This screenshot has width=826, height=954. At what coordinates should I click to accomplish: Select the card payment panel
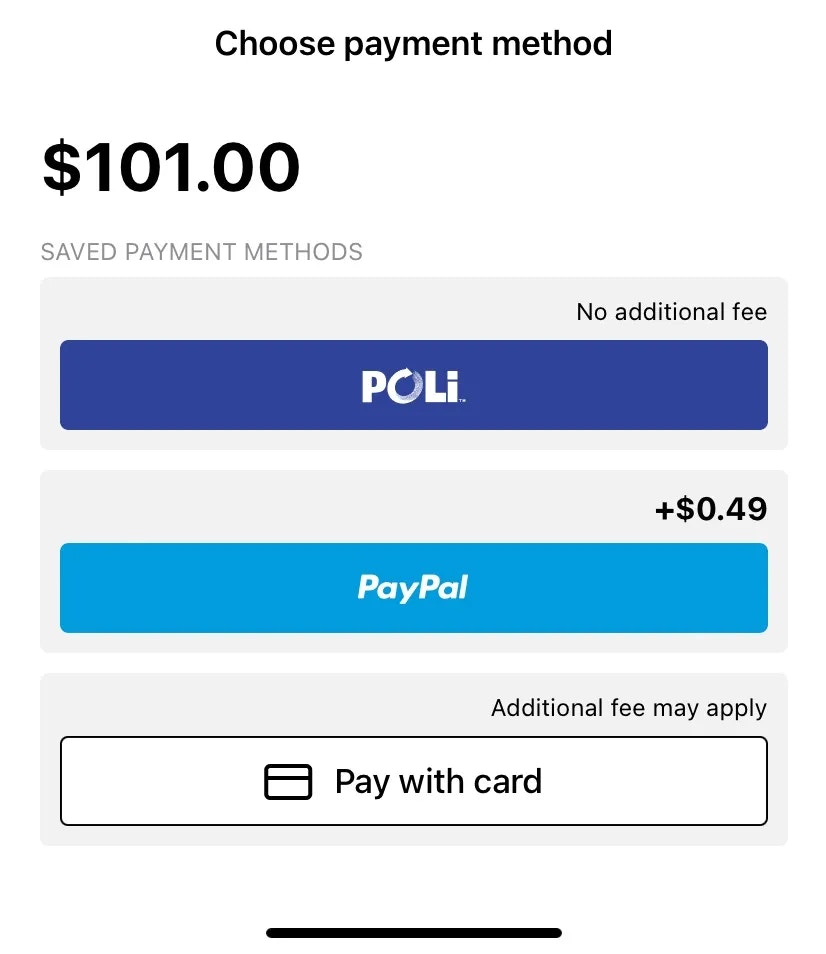(414, 759)
